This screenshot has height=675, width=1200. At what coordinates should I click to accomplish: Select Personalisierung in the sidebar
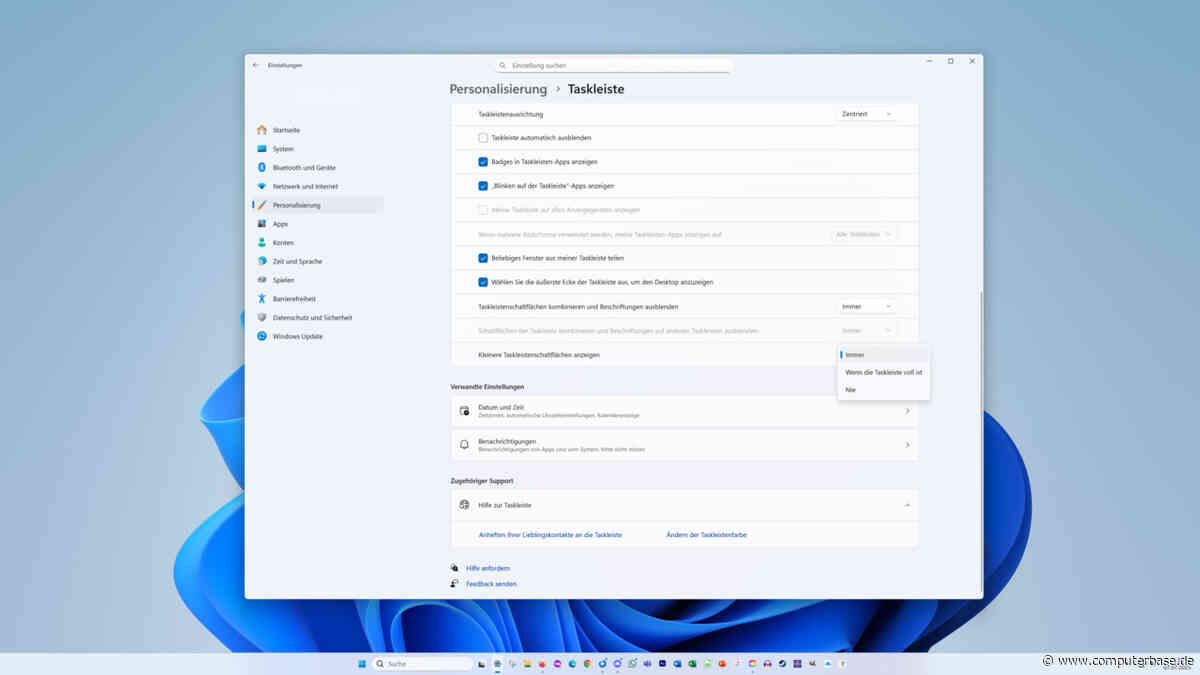pyautogui.click(x=317, y=205)
